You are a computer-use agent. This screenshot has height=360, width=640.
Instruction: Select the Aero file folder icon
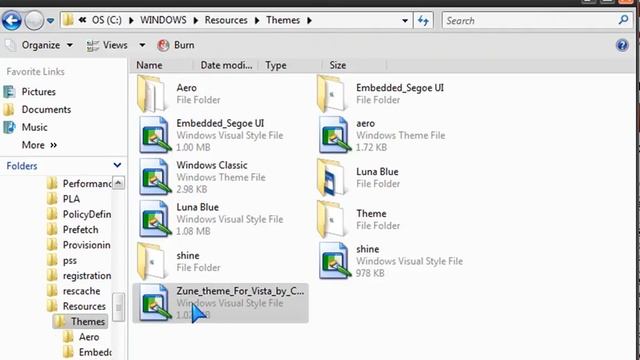point(152,93)
